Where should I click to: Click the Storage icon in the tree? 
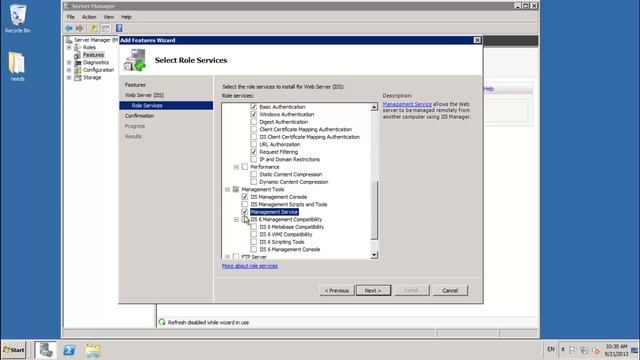[78, 77]
